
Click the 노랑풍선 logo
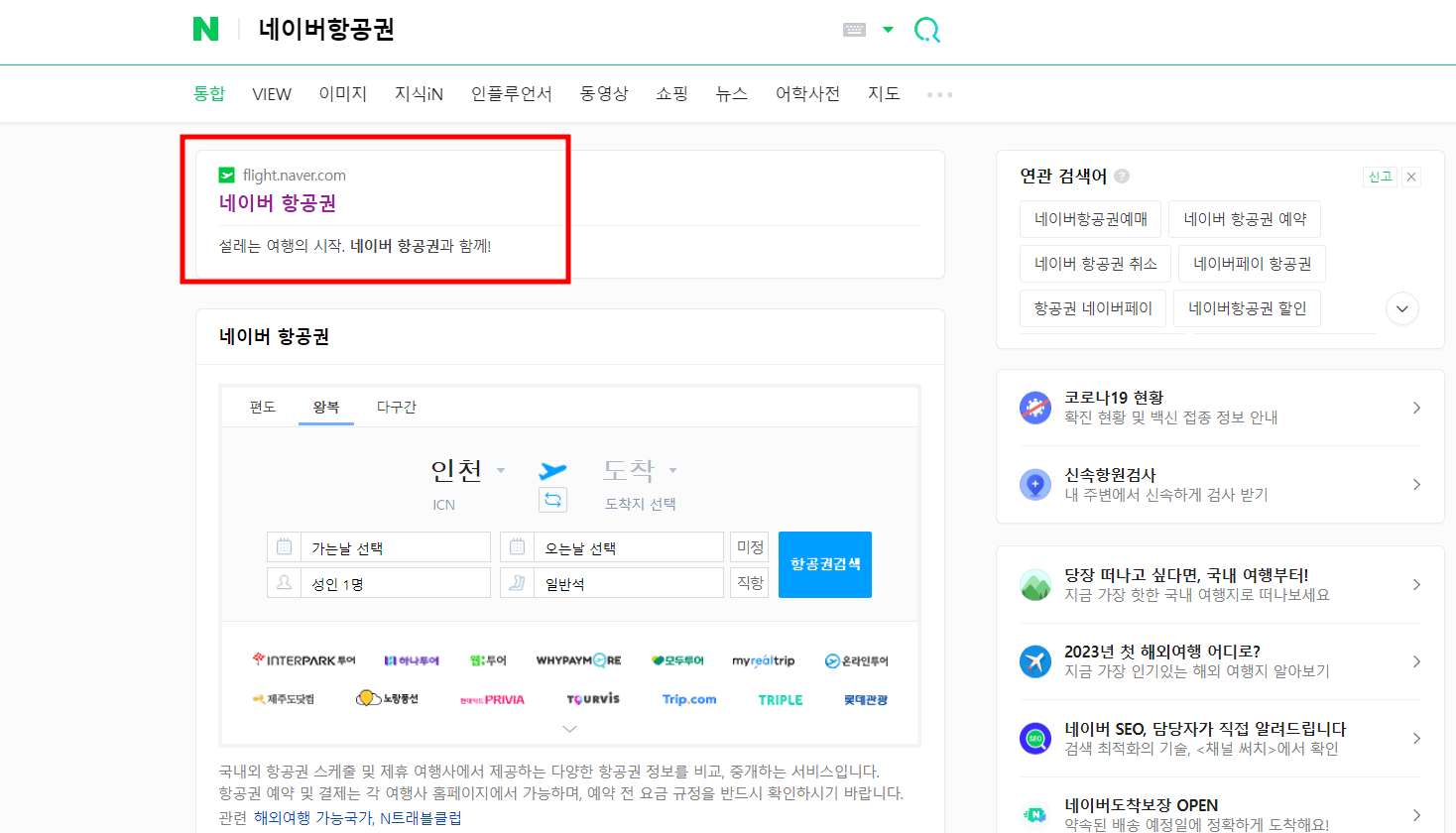tap(387, 699)
